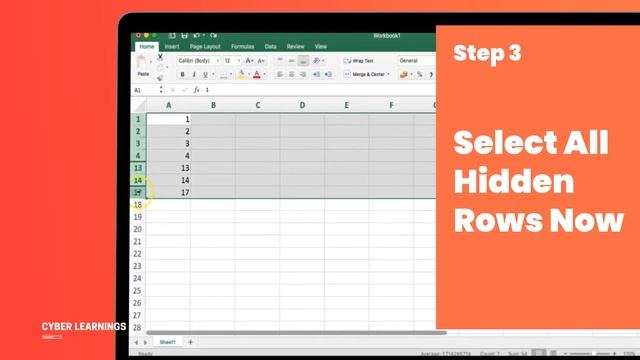This screenshot has height=360, width=640.
Task: Click the Wrap Text button
Action: pos(358,61)
